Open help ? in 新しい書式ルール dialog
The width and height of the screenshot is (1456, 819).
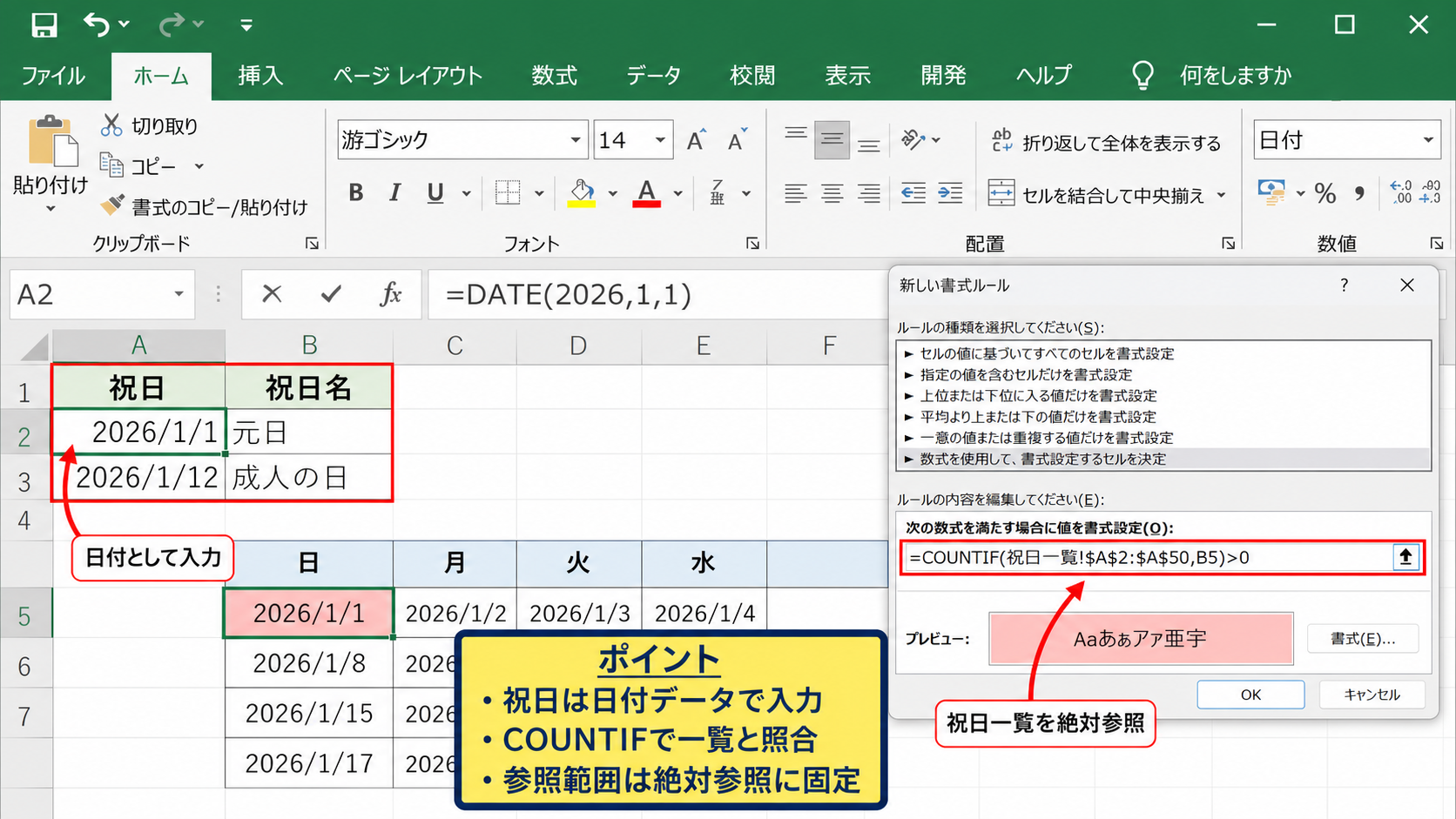[x=1345, y=285]
